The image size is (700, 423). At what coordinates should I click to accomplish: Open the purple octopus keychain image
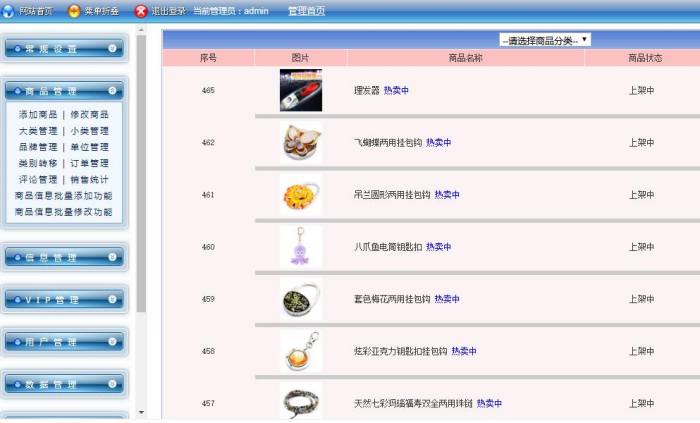click(x=300, y=246)
